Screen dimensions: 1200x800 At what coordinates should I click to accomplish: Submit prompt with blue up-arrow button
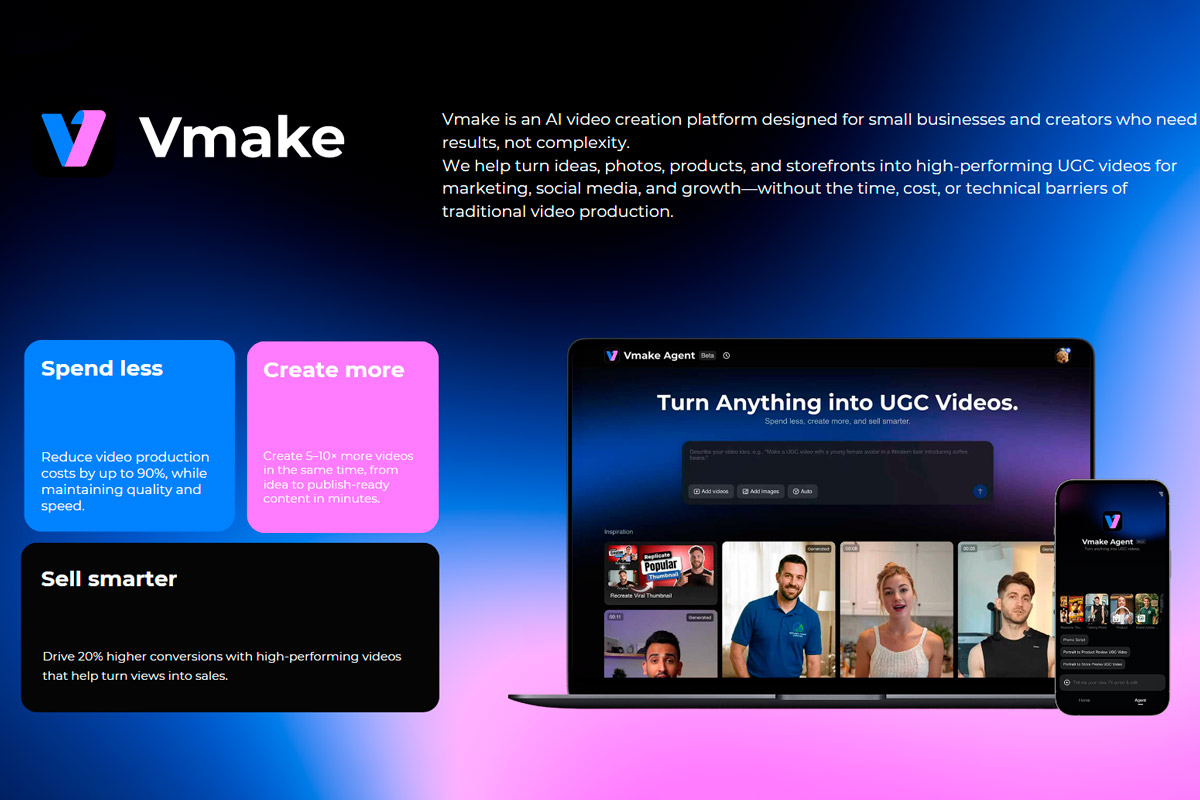pos(980,491)
